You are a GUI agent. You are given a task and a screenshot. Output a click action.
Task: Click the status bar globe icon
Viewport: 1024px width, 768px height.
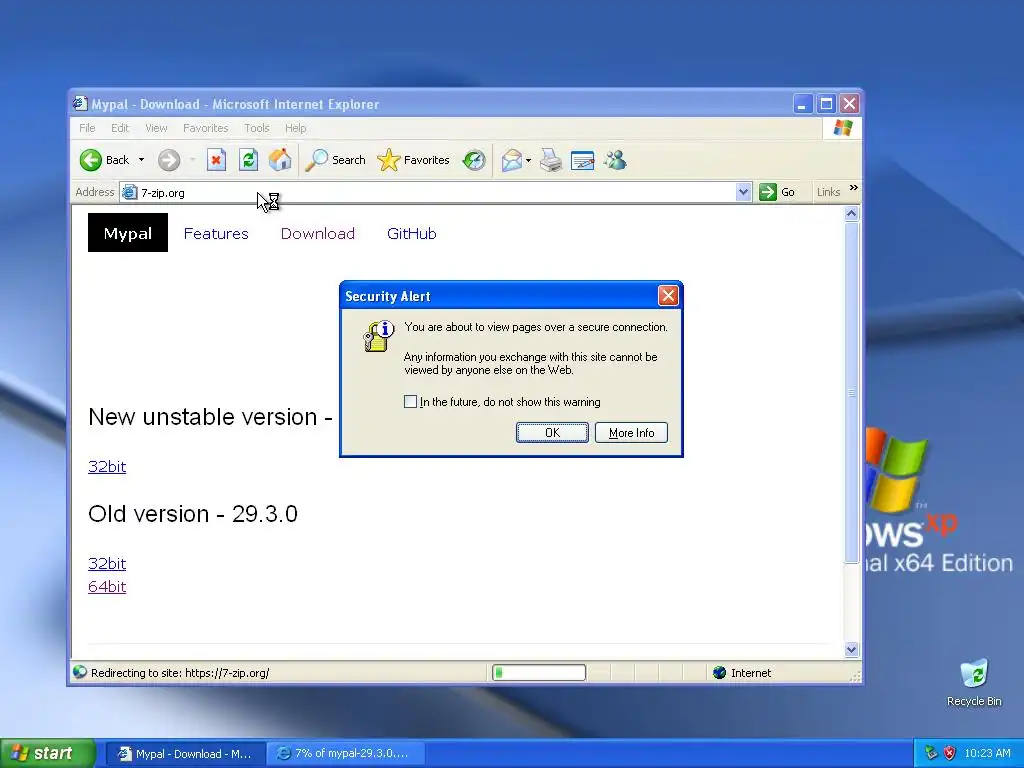click(x=80, y=672)
